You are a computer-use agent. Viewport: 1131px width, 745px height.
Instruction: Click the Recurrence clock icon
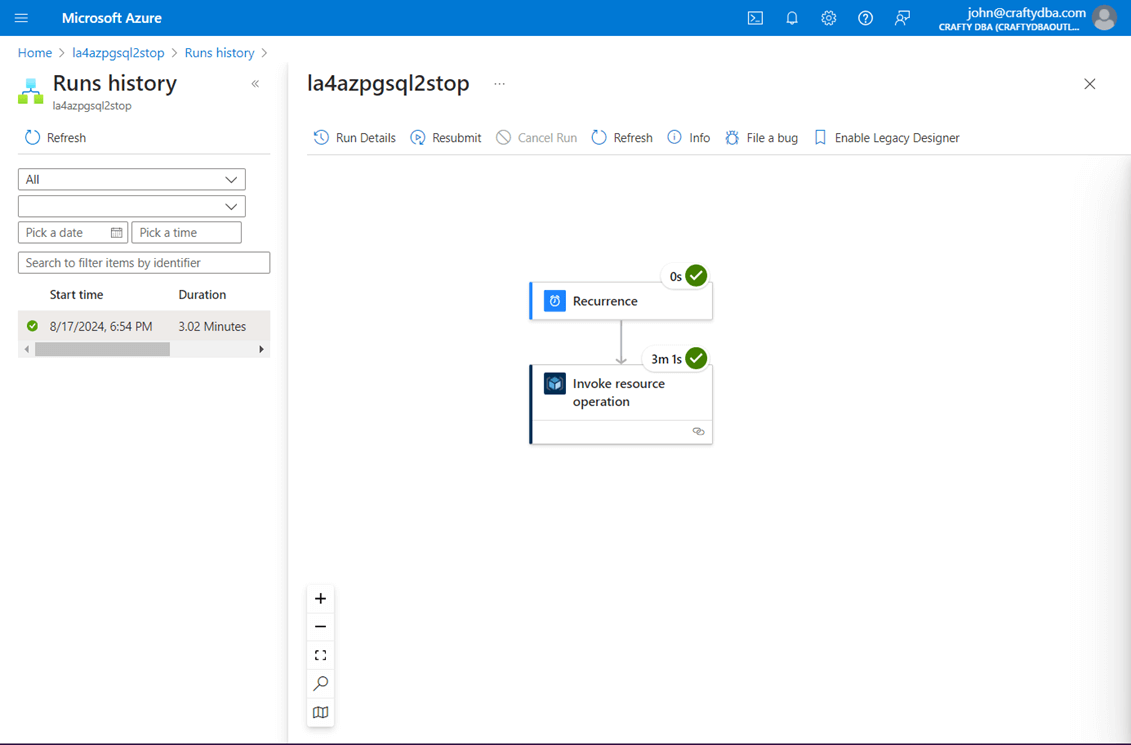pos(555,301)
